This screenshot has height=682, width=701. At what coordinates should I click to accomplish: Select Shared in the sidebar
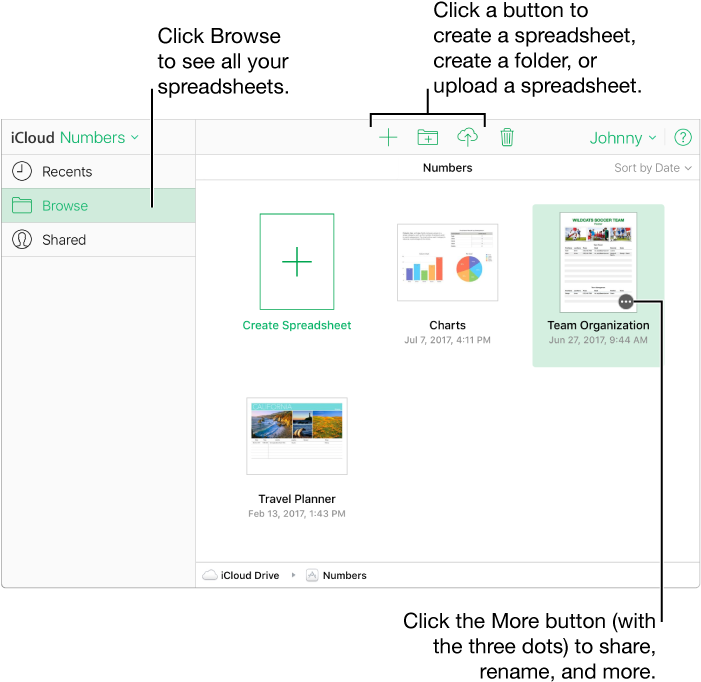pos(98,240)
